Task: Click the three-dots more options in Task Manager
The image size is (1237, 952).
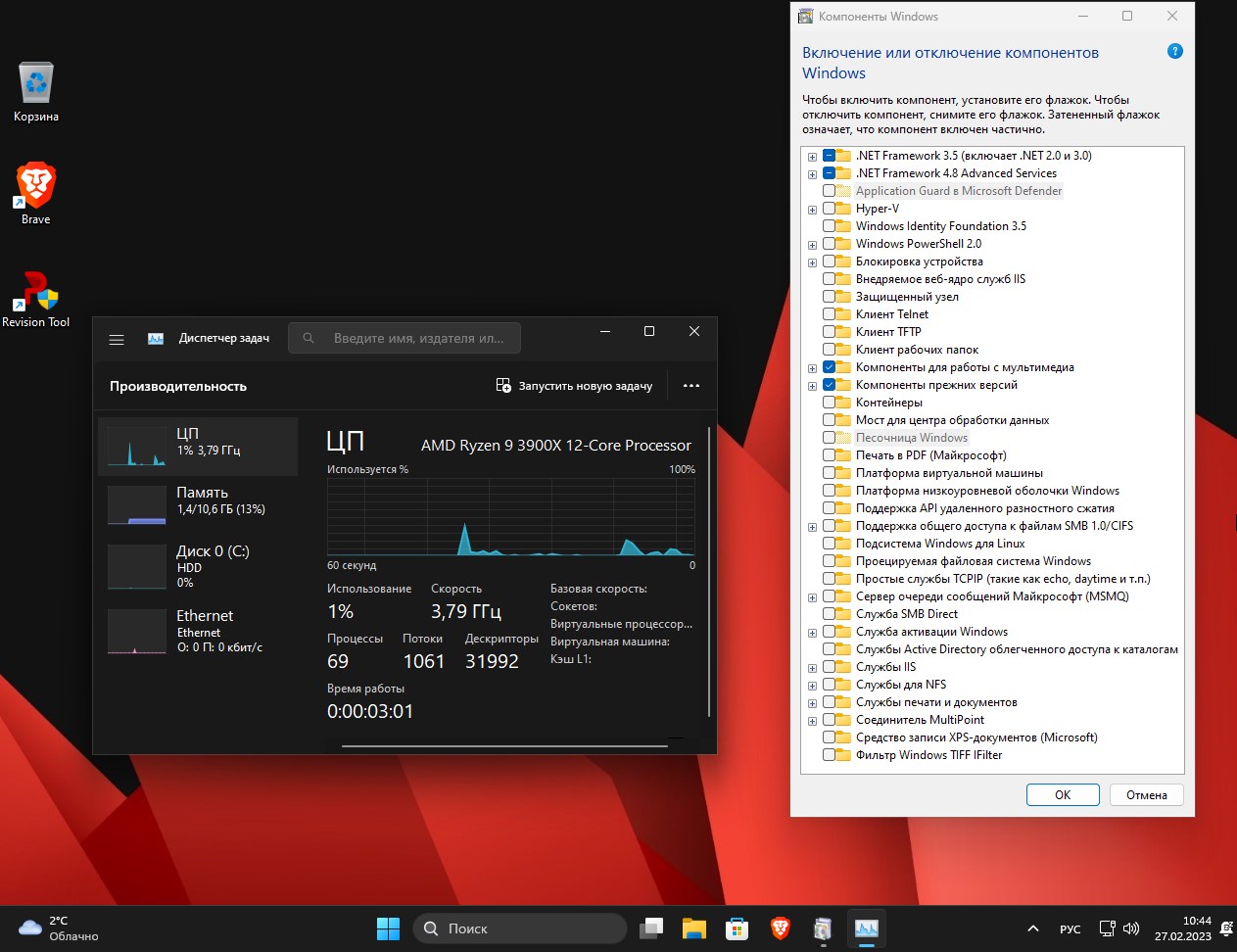Action: (x=691, y=386)
